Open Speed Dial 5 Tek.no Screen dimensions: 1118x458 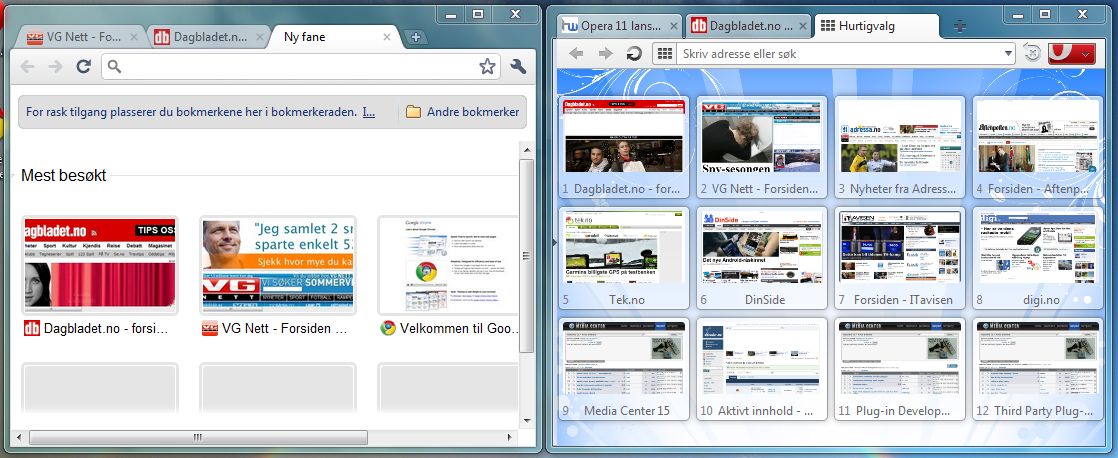point(624,258)
